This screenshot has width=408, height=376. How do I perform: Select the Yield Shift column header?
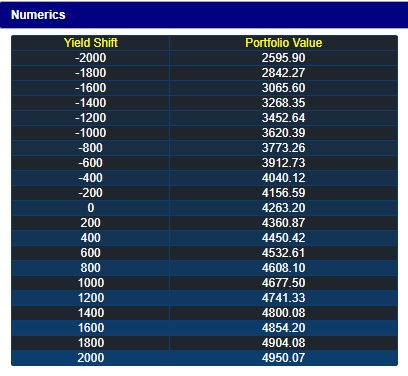tap(91, 43)
